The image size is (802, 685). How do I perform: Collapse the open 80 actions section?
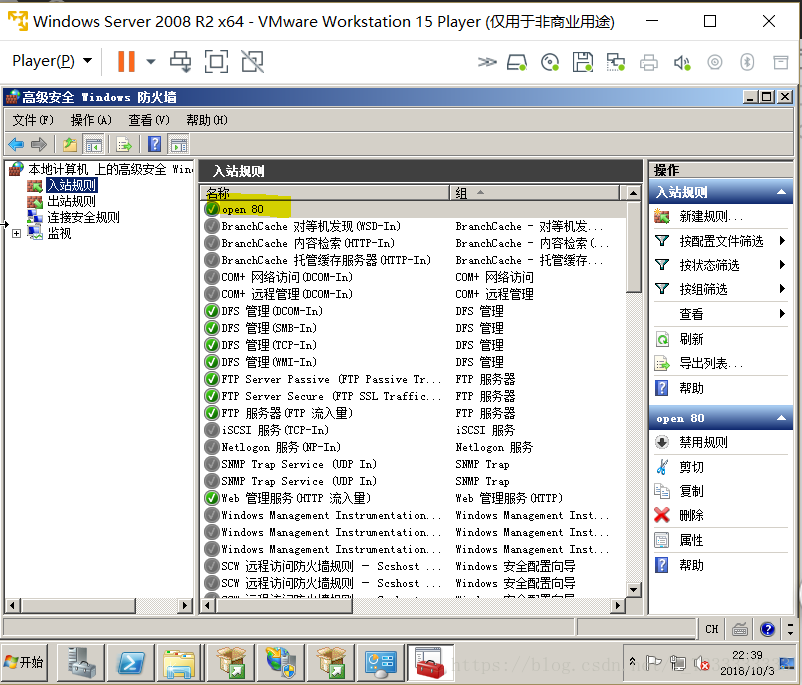point(781,418)
